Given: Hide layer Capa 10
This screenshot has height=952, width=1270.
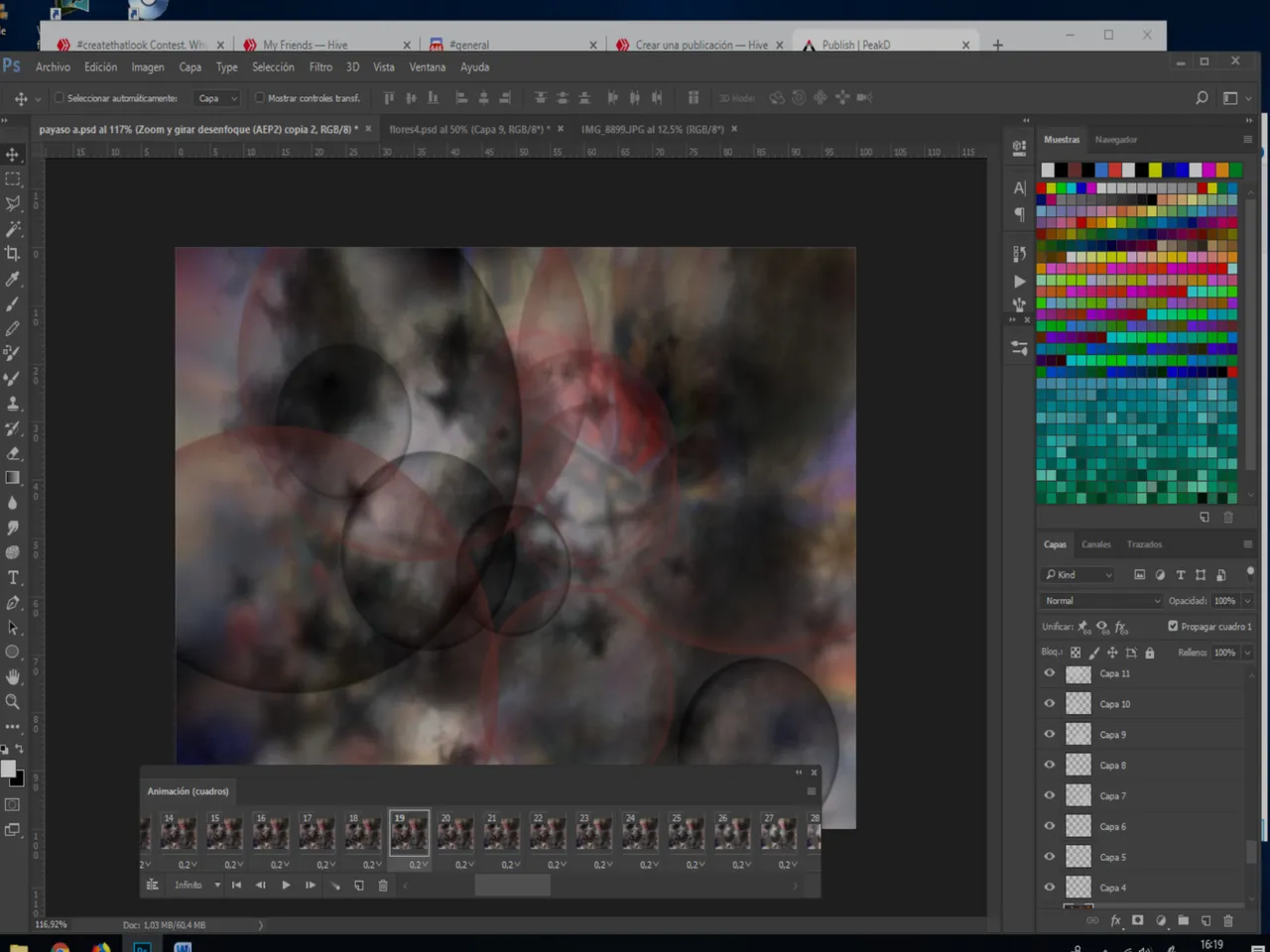Looking at the screenshot, I should 1050,704.
